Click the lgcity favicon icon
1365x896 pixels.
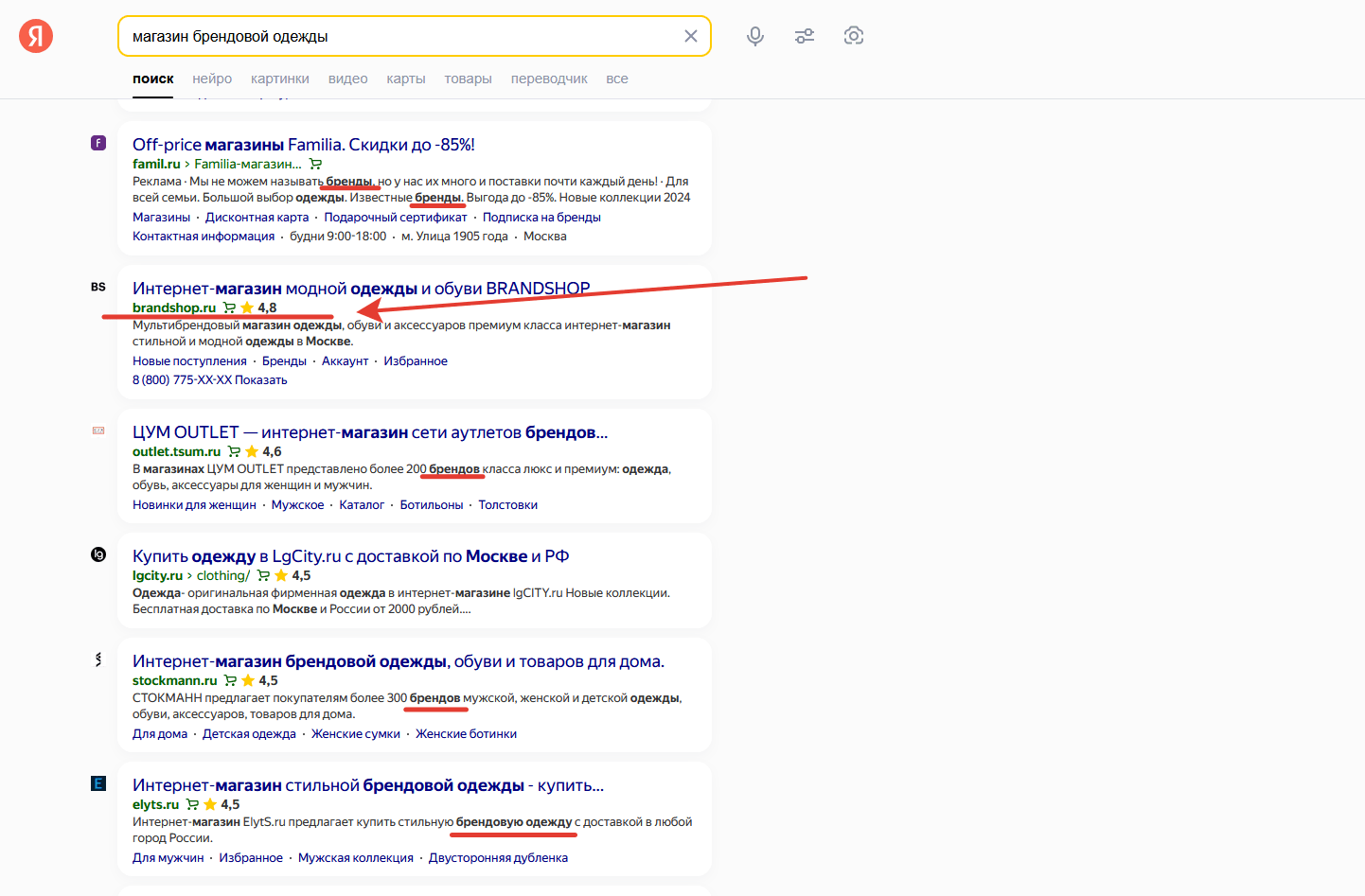click(x=98, y=554)
